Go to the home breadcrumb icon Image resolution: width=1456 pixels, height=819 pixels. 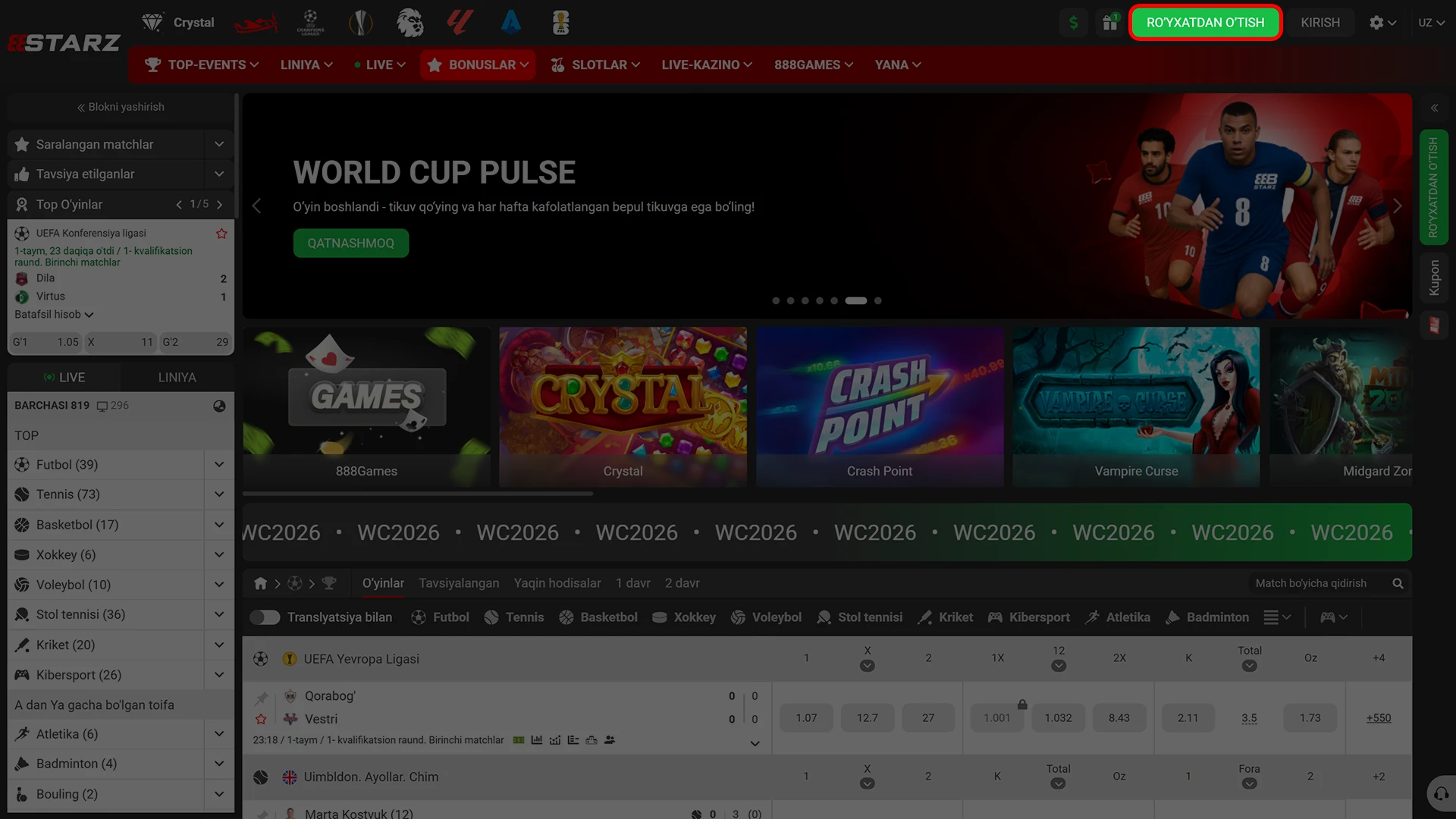point(260,583)
